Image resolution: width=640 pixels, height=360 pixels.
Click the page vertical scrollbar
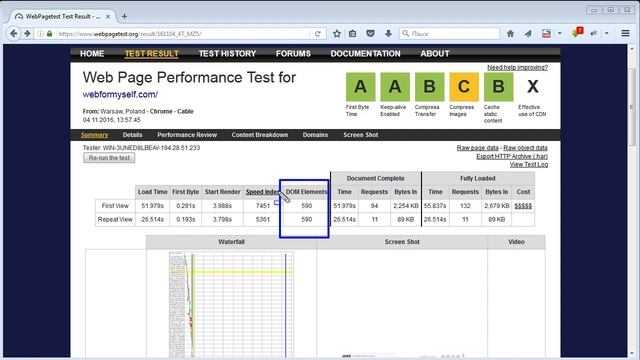pos(632,107)
